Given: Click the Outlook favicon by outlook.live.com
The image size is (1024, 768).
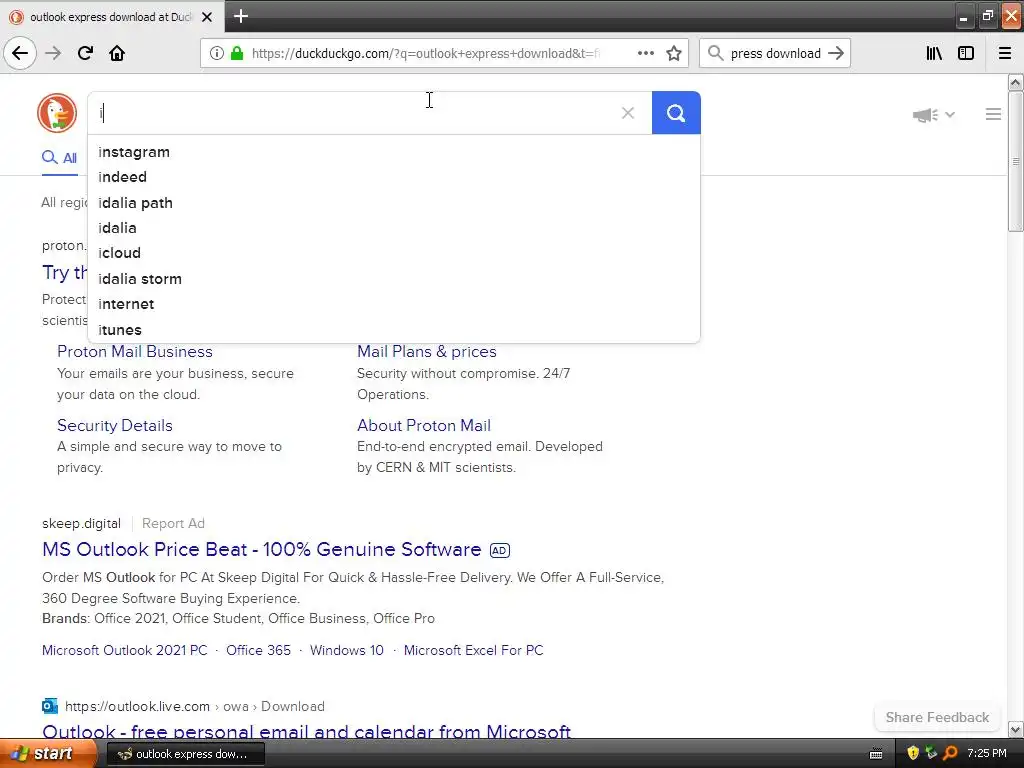Looking at the screenshot, I should click(x=50, y=706).
